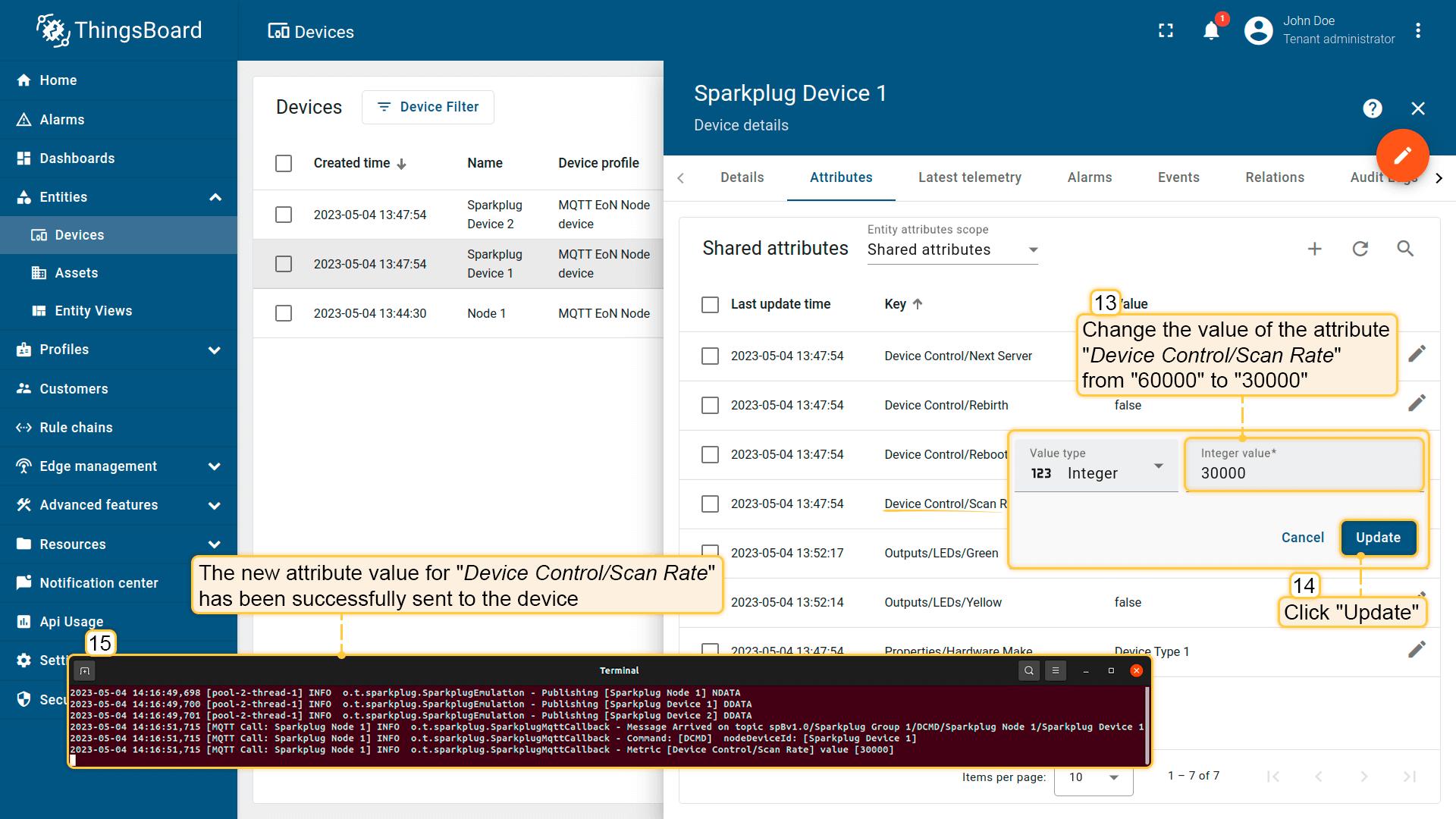Open help for device details
Viewport: 1456px width, 819px height.
coord(1372,108)
